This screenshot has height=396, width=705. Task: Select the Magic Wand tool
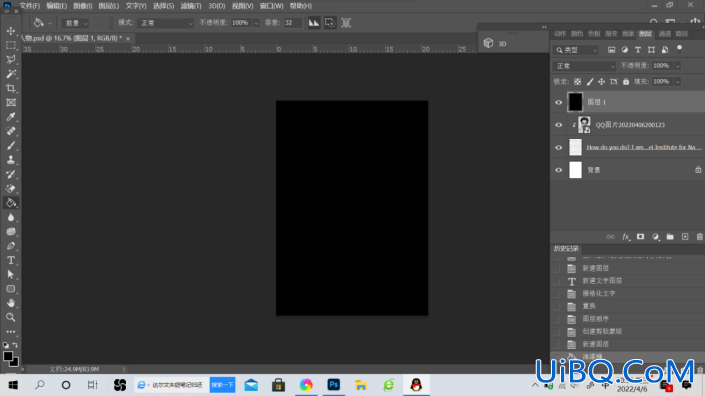point(11,74)
